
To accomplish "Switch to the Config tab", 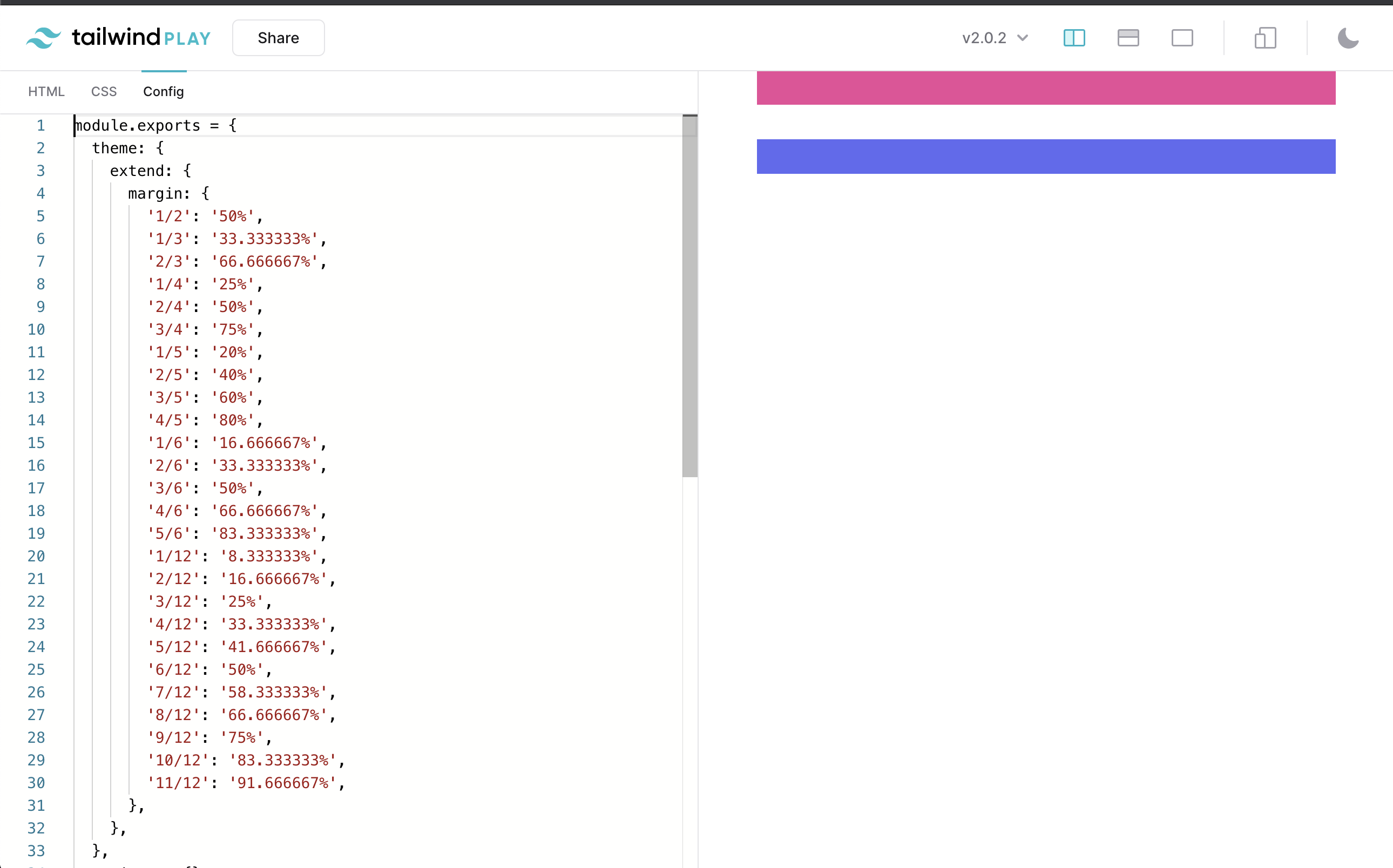I will click(x=164, y=91).
